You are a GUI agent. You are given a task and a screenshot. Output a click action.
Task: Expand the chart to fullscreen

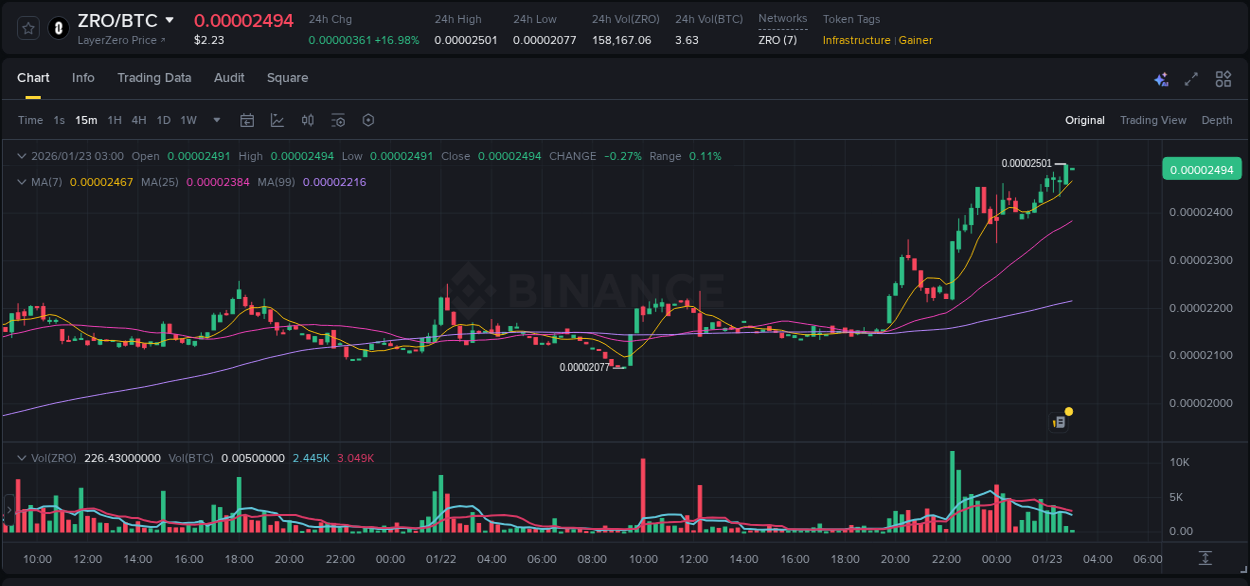pos(1191,78)
